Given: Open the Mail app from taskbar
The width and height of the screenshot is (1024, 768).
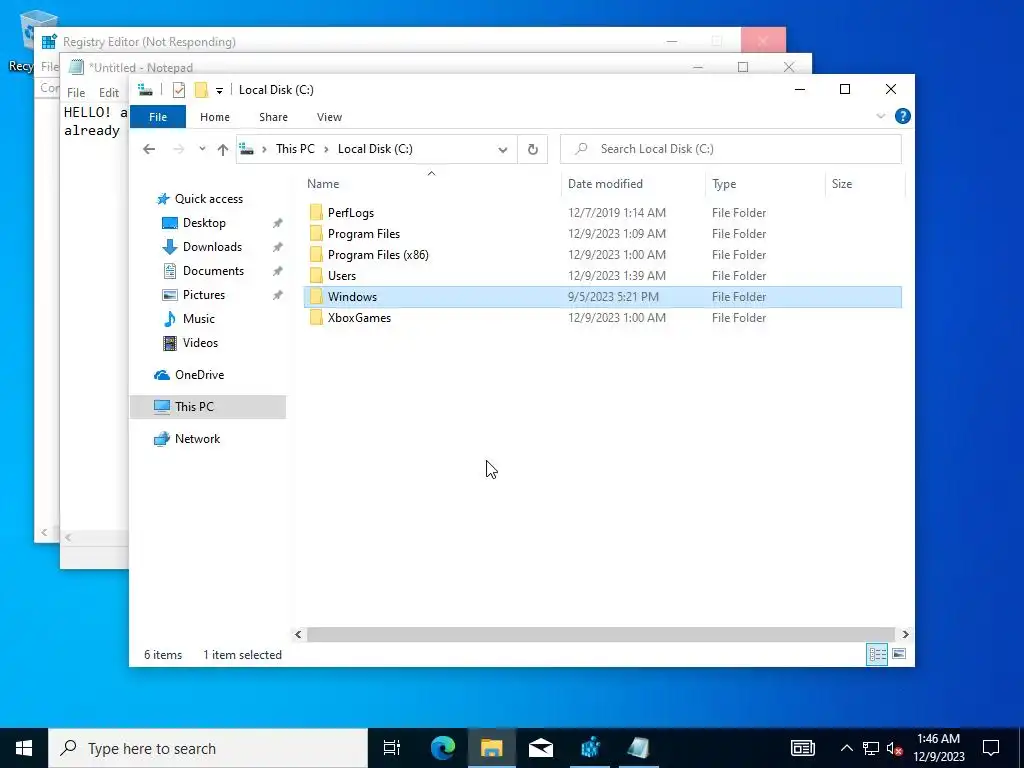Looking at the screenshot, I should (541, 748).
